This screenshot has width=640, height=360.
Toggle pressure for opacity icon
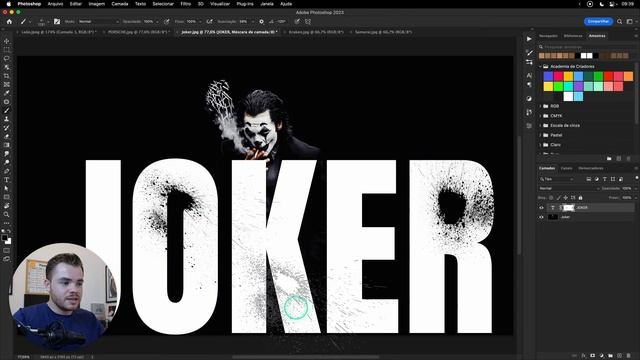pyautogui.click(x=167, y=22)
